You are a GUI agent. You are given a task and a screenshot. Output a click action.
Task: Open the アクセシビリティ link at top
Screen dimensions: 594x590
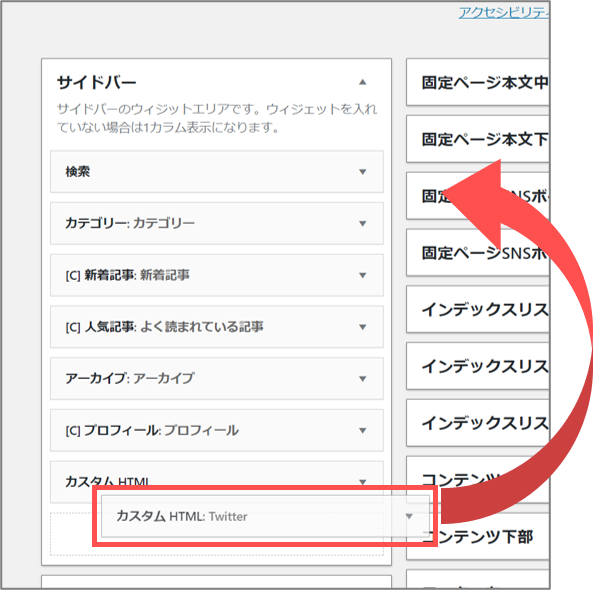click(504, 13)
